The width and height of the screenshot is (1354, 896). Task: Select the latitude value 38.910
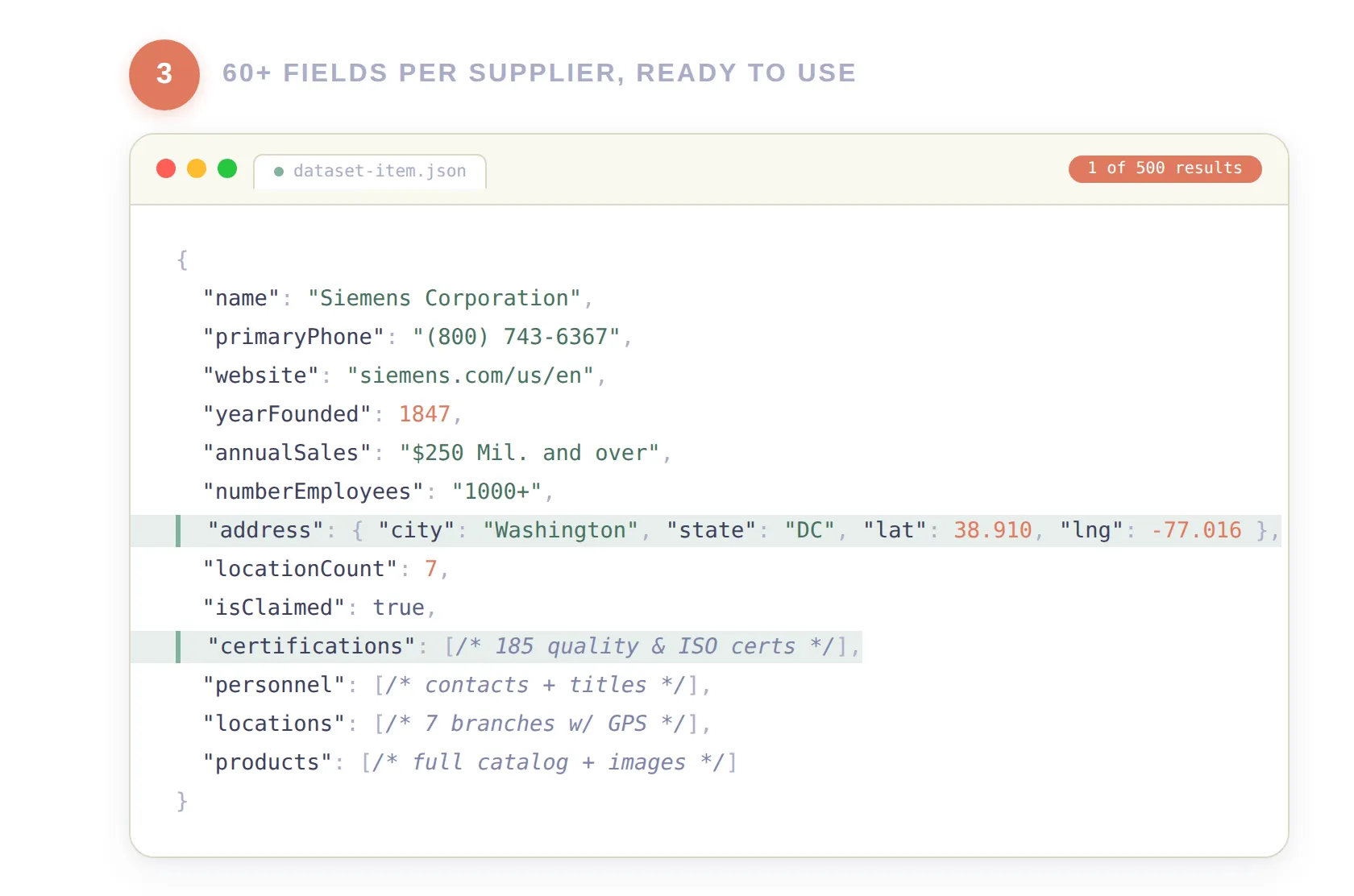tap(992, 530)
